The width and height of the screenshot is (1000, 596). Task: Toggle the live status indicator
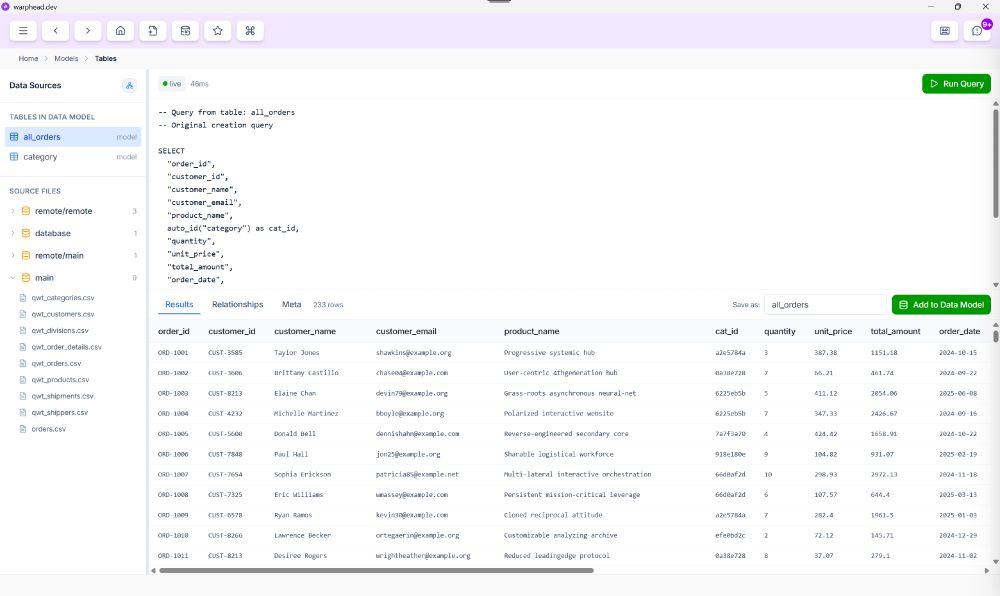pyautogui.click(x=172, y=84)
